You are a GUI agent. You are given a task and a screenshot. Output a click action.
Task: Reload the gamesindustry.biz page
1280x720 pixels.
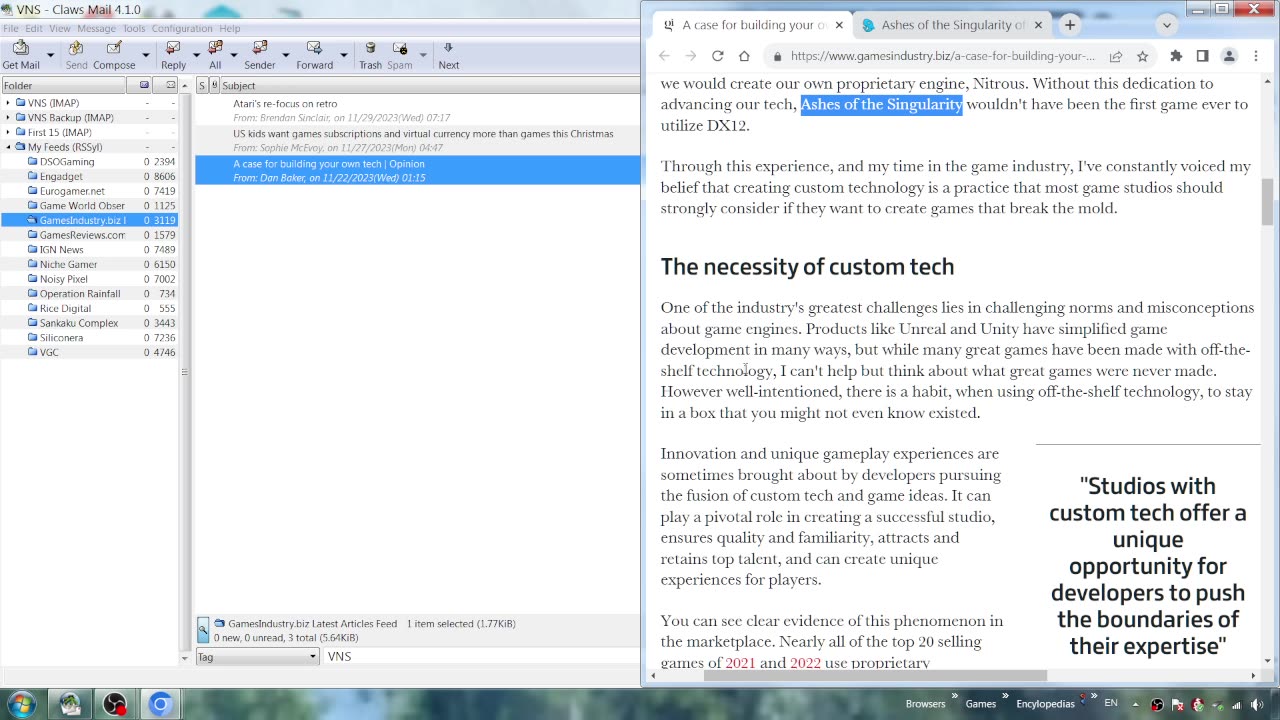pos(717,56)
